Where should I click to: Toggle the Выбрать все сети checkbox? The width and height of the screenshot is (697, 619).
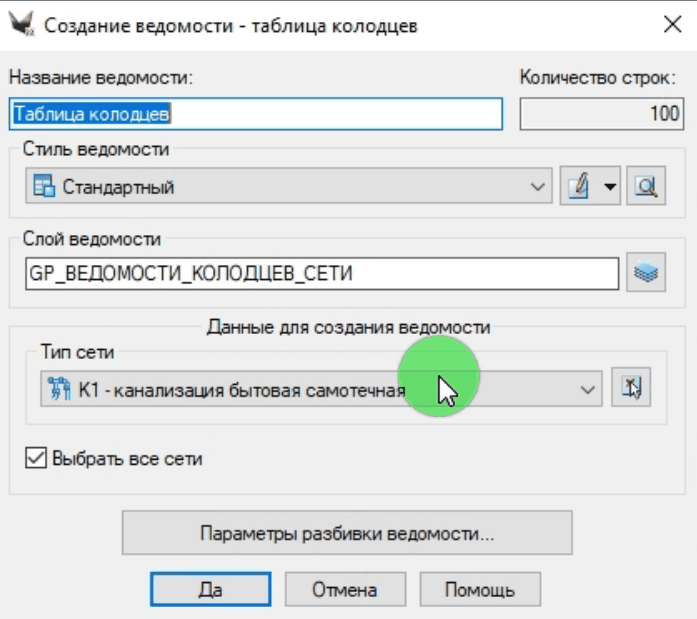tap(36, 458)
